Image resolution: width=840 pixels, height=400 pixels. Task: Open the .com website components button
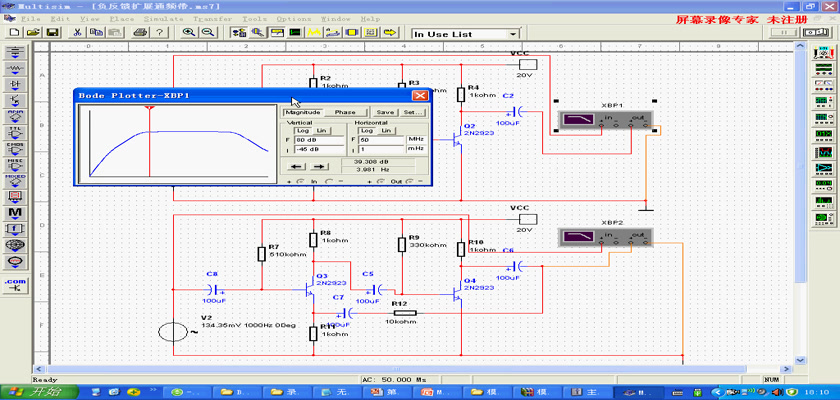(x=16, y=284)
